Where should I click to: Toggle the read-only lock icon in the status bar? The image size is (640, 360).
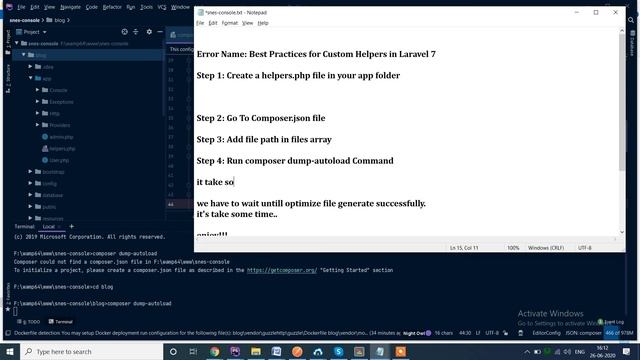505,333
